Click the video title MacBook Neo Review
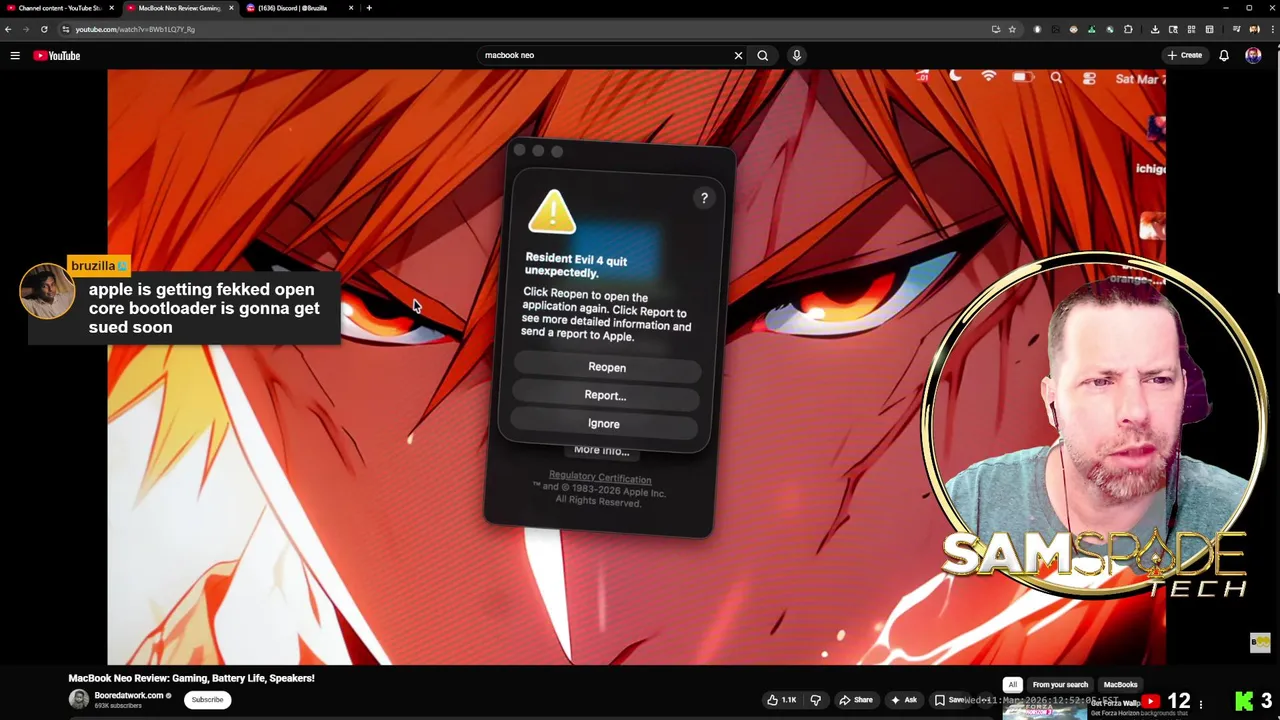Image resolution: width=1280 pixels, height=720 pixels. coord(191,678)
